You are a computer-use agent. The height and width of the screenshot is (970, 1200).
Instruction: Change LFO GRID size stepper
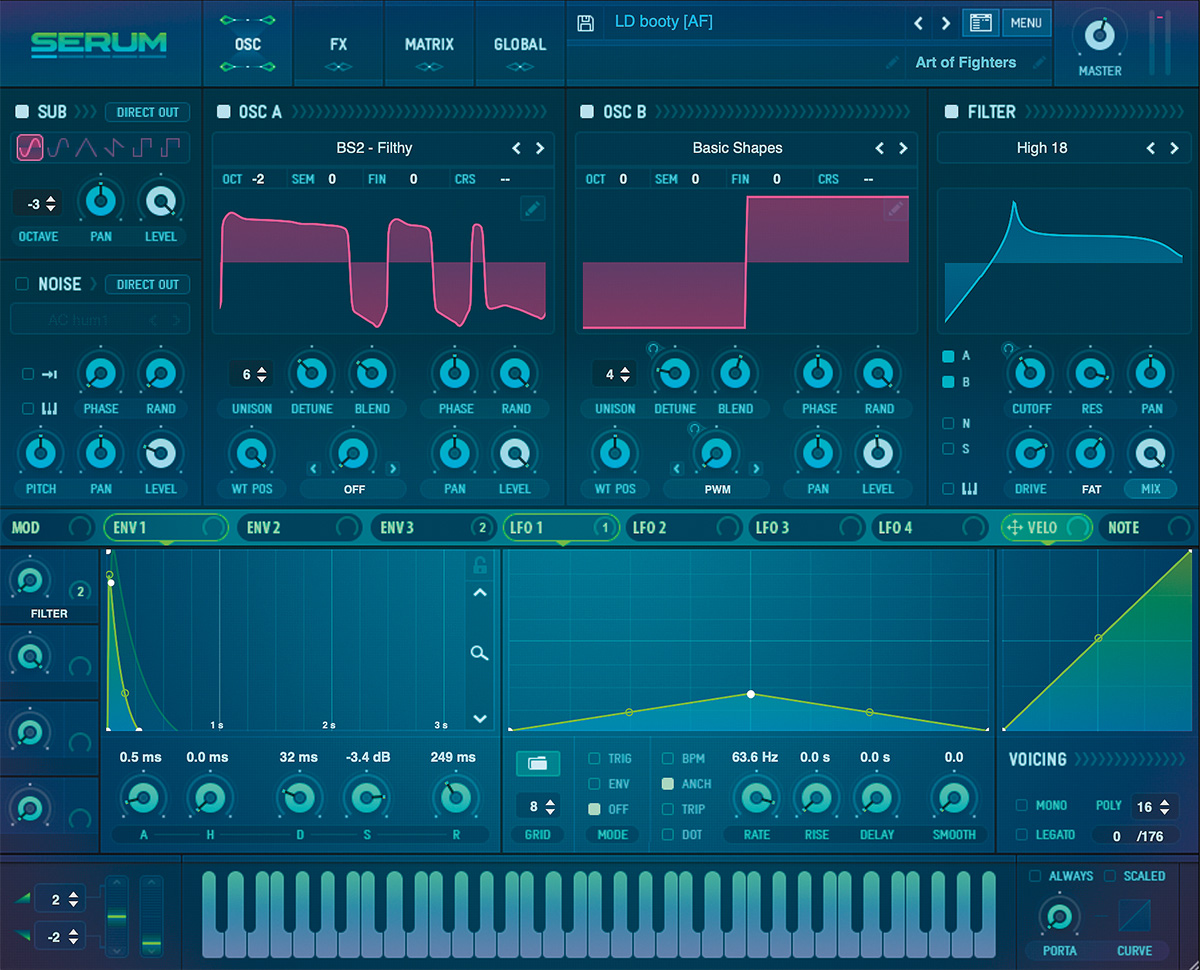(538, 806)
